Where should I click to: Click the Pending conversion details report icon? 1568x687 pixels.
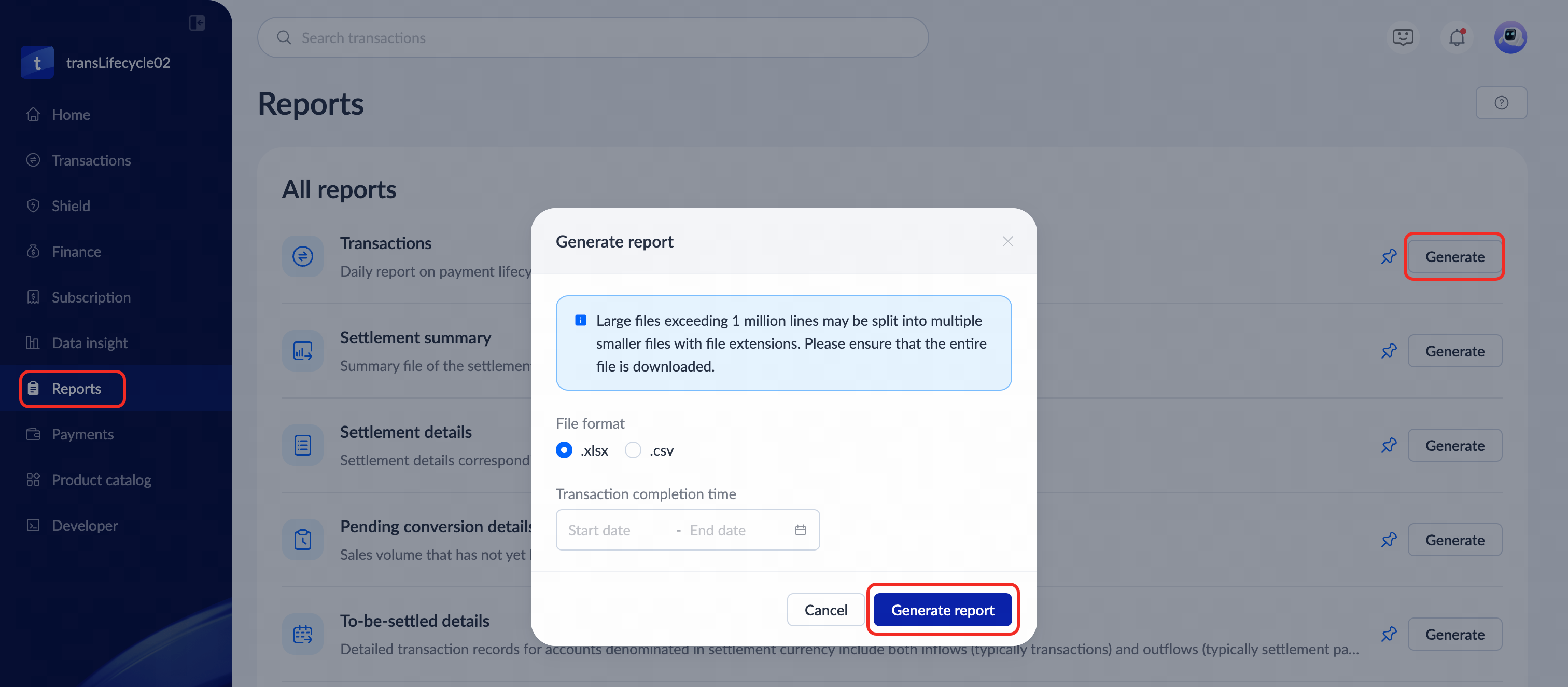302,540
